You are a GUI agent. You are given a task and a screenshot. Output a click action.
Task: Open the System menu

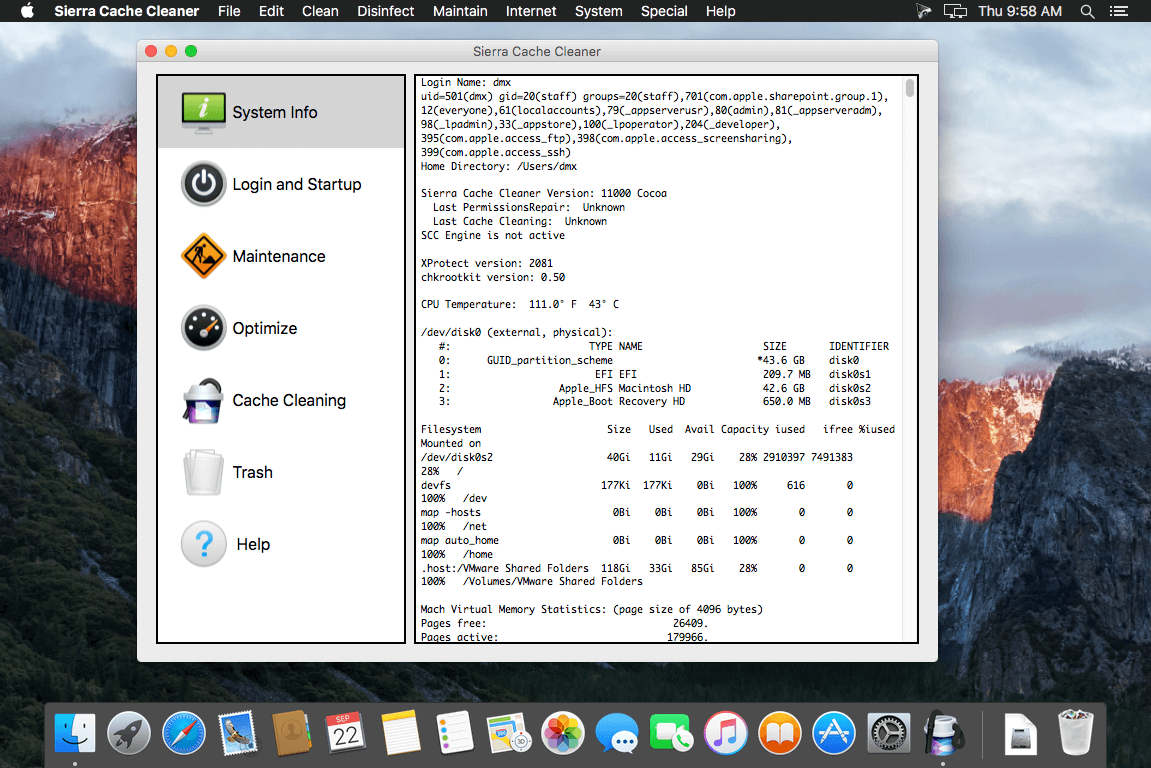point(598,11)
